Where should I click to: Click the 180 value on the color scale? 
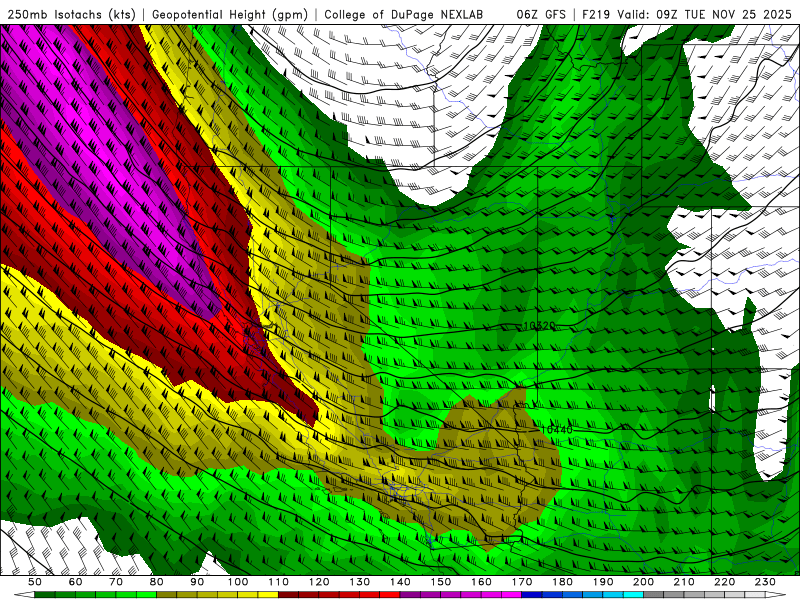562,582
